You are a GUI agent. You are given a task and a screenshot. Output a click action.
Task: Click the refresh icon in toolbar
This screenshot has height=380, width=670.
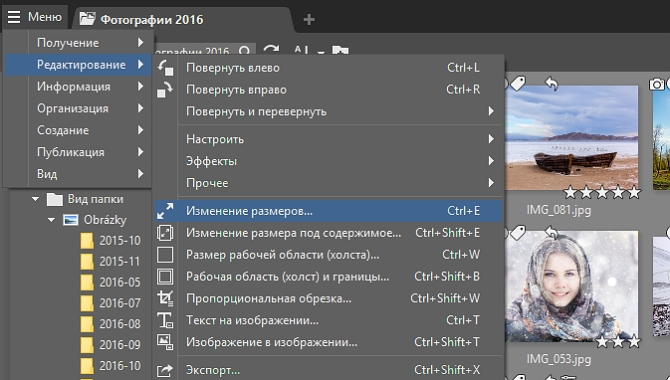[x=271, y=51]
